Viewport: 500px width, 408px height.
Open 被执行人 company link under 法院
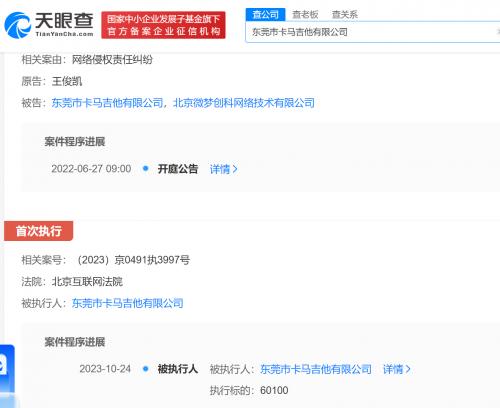point(127,303)
